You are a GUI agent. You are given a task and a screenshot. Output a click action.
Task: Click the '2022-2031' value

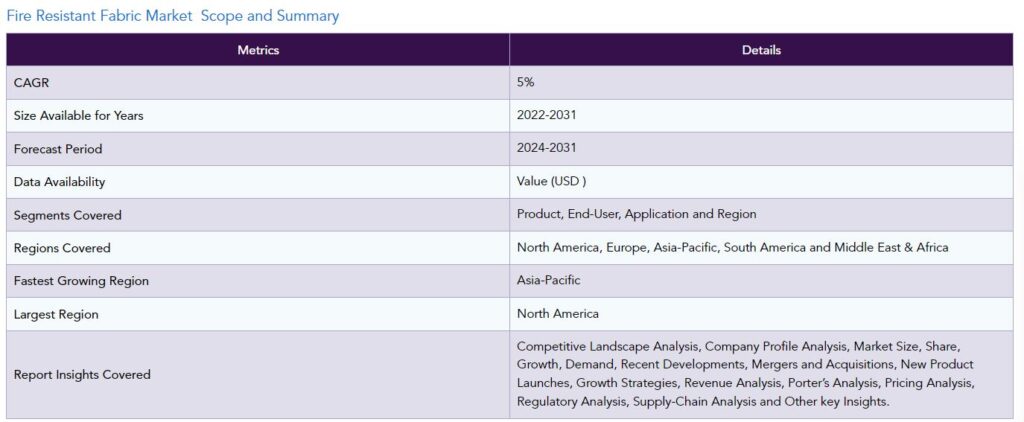click(x=547, y=115)
